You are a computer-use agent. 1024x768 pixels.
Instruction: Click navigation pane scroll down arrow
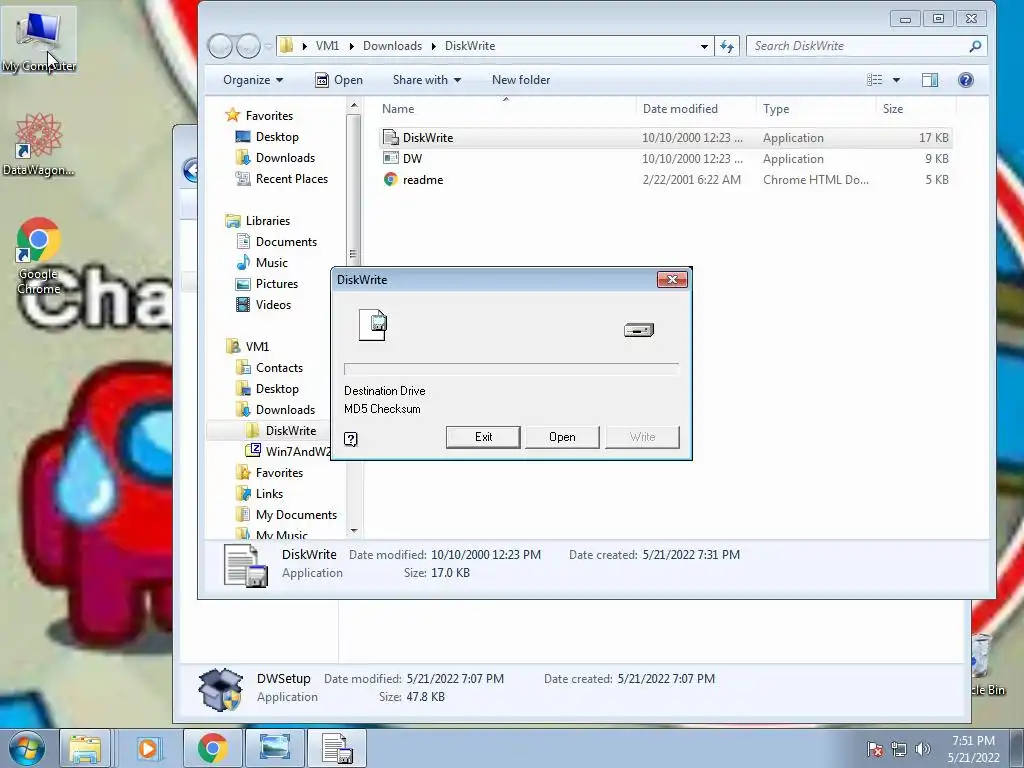click(x=353, y=531)
